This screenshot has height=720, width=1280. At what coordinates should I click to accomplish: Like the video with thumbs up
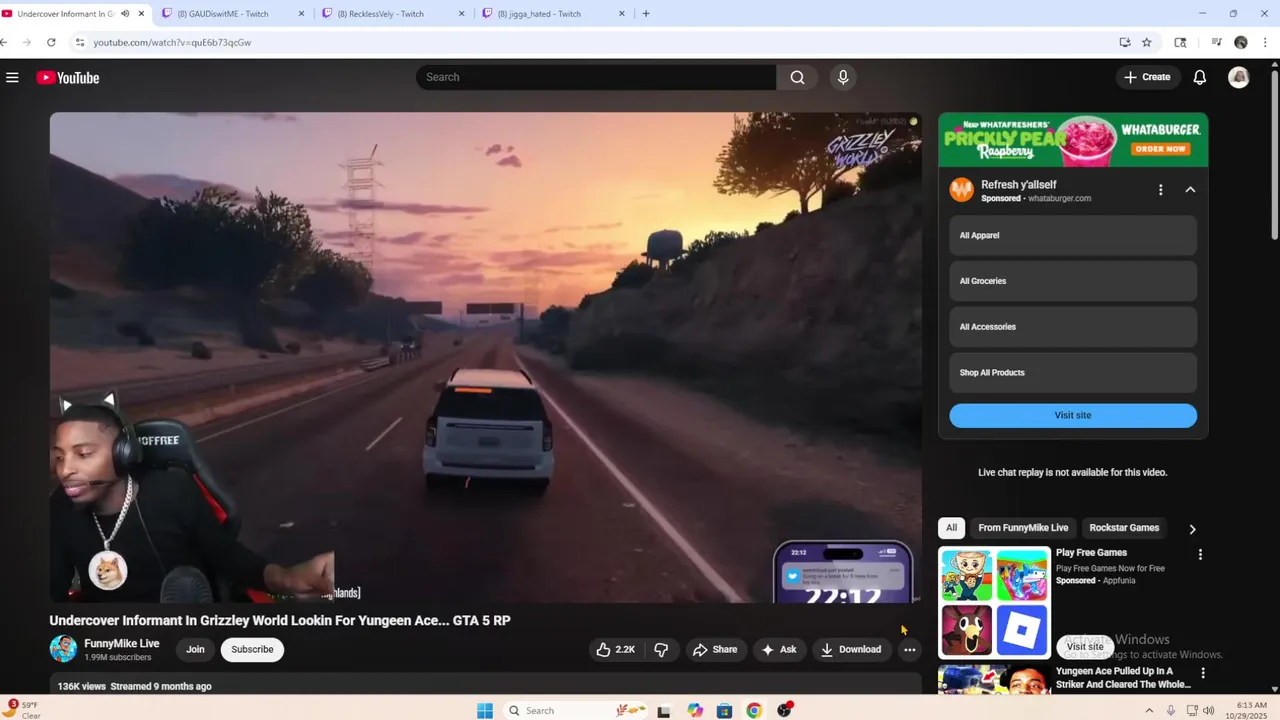click(x=615, y=649)
